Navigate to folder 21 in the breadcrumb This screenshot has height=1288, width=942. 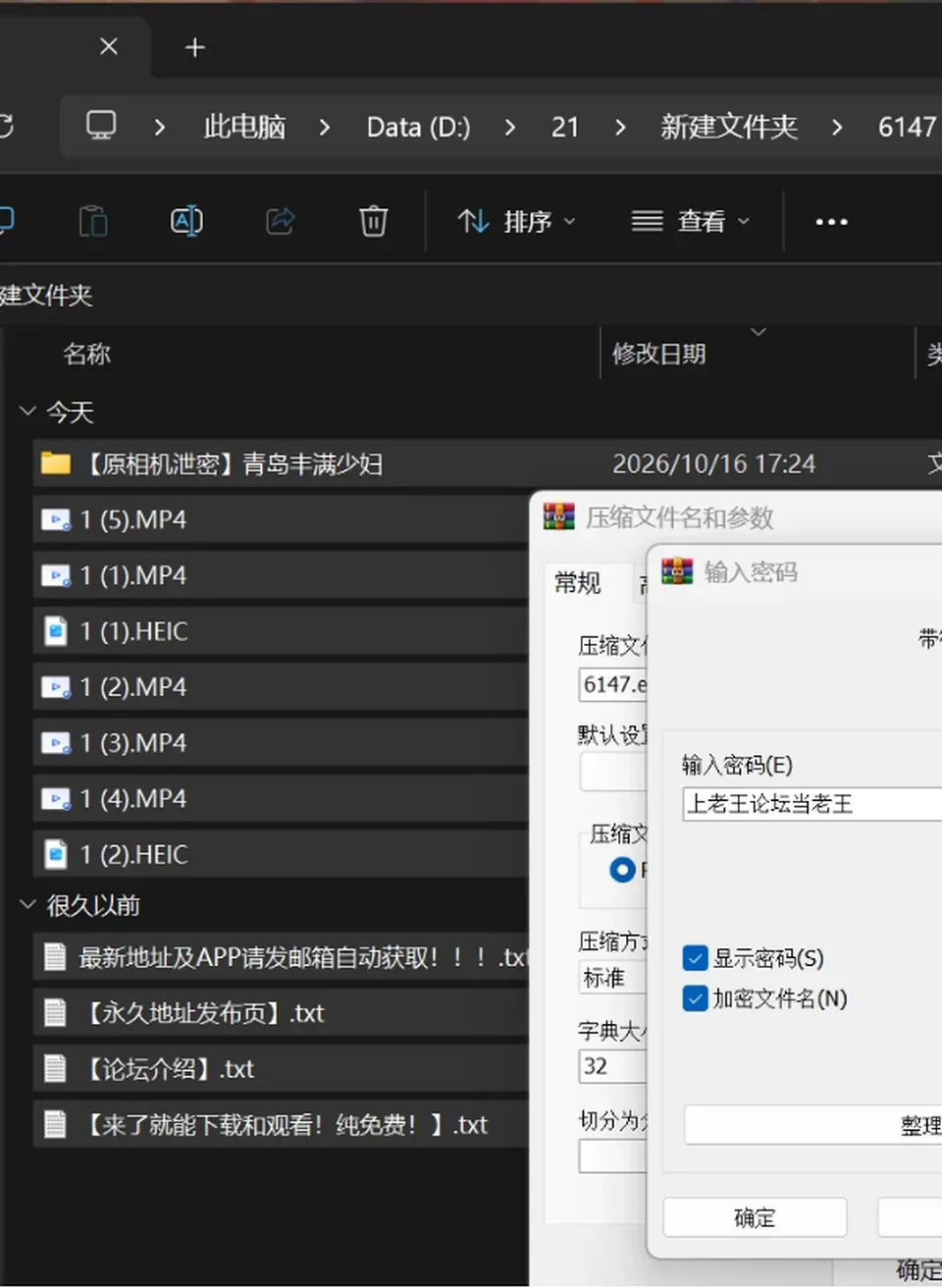[x=565, y=127]
